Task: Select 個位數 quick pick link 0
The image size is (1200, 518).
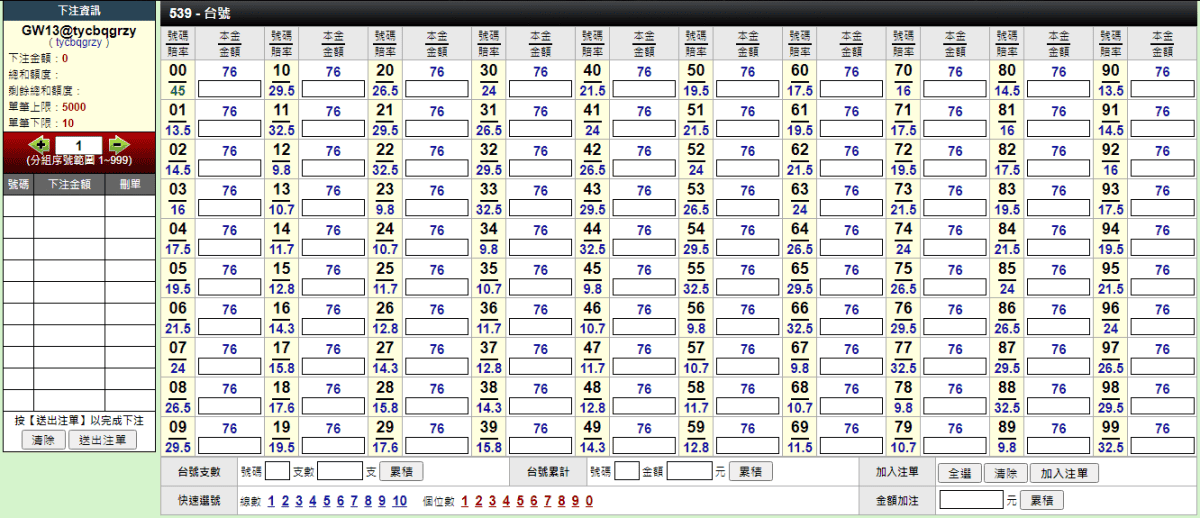Action: [x=590, y=501]
